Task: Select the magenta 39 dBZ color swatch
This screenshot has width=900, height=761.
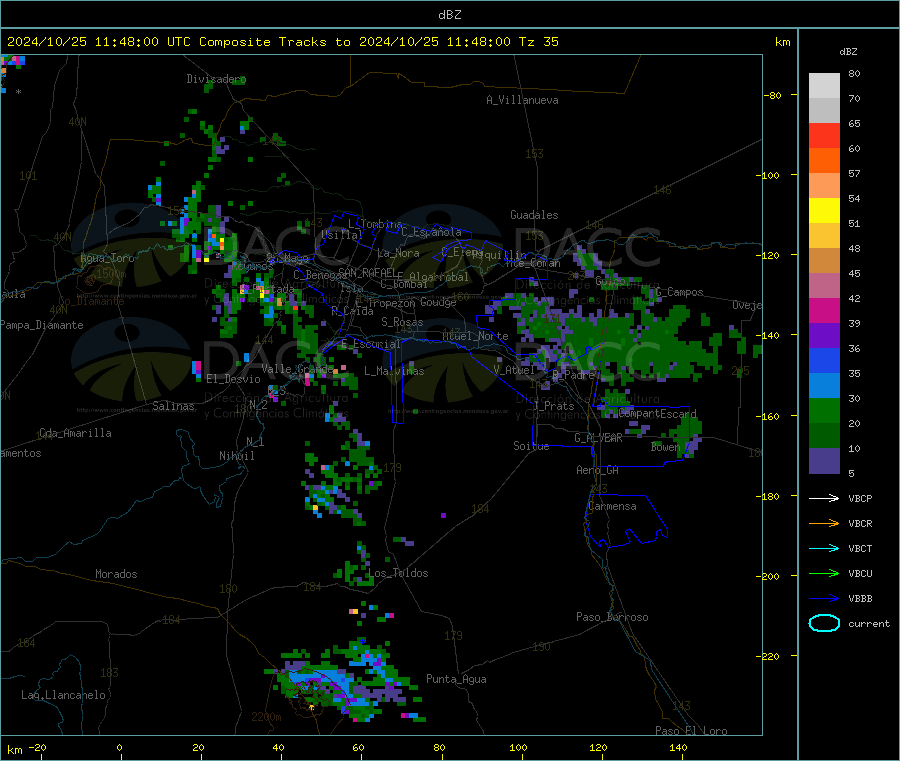Action: coord(824,310)
